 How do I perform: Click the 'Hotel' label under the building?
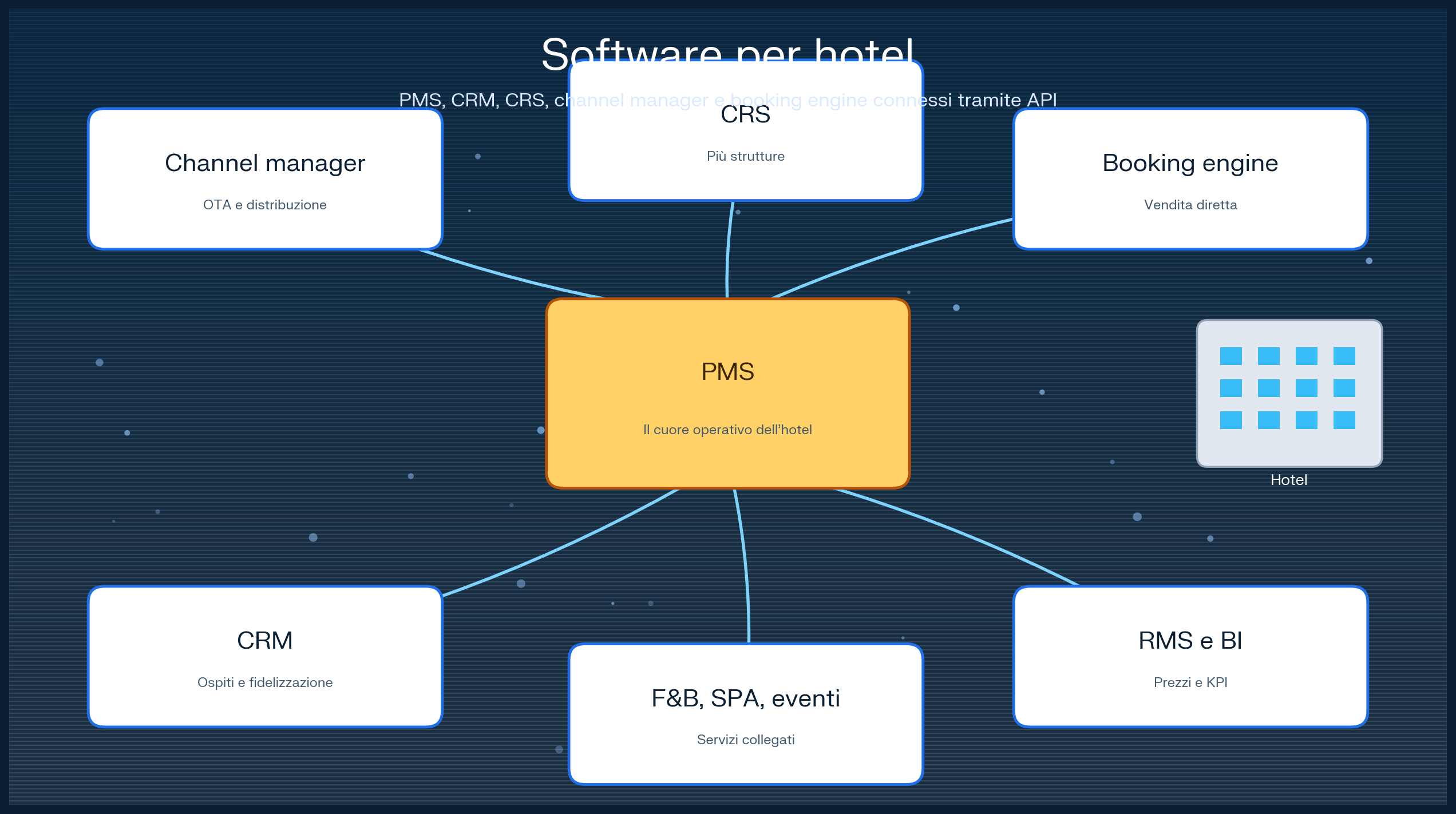(1289, 480)
